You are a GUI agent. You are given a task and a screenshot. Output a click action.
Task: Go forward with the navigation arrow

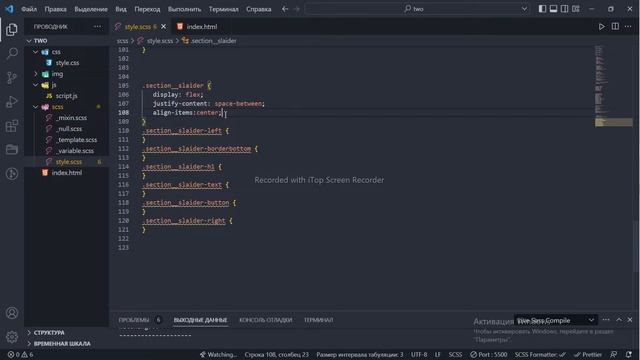click(297, 9)
